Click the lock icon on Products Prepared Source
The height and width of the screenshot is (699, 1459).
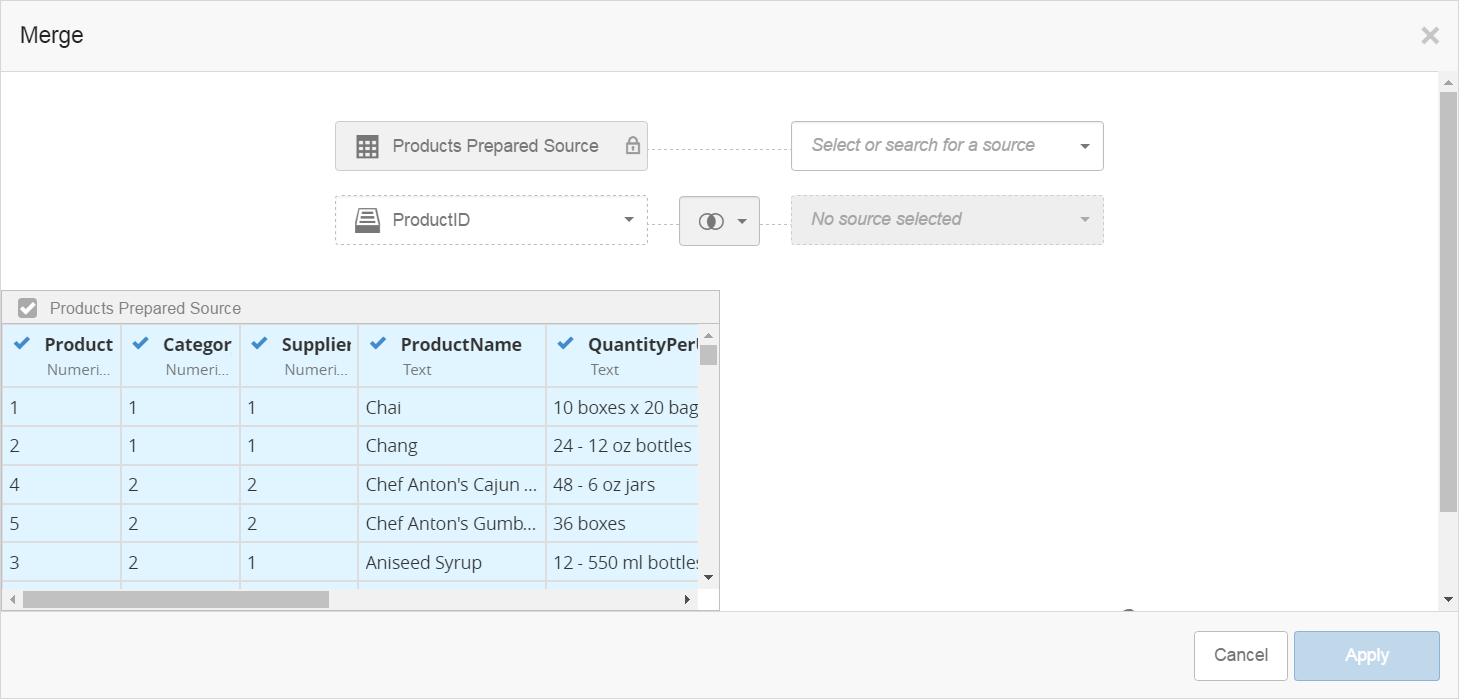click(632, 146)
